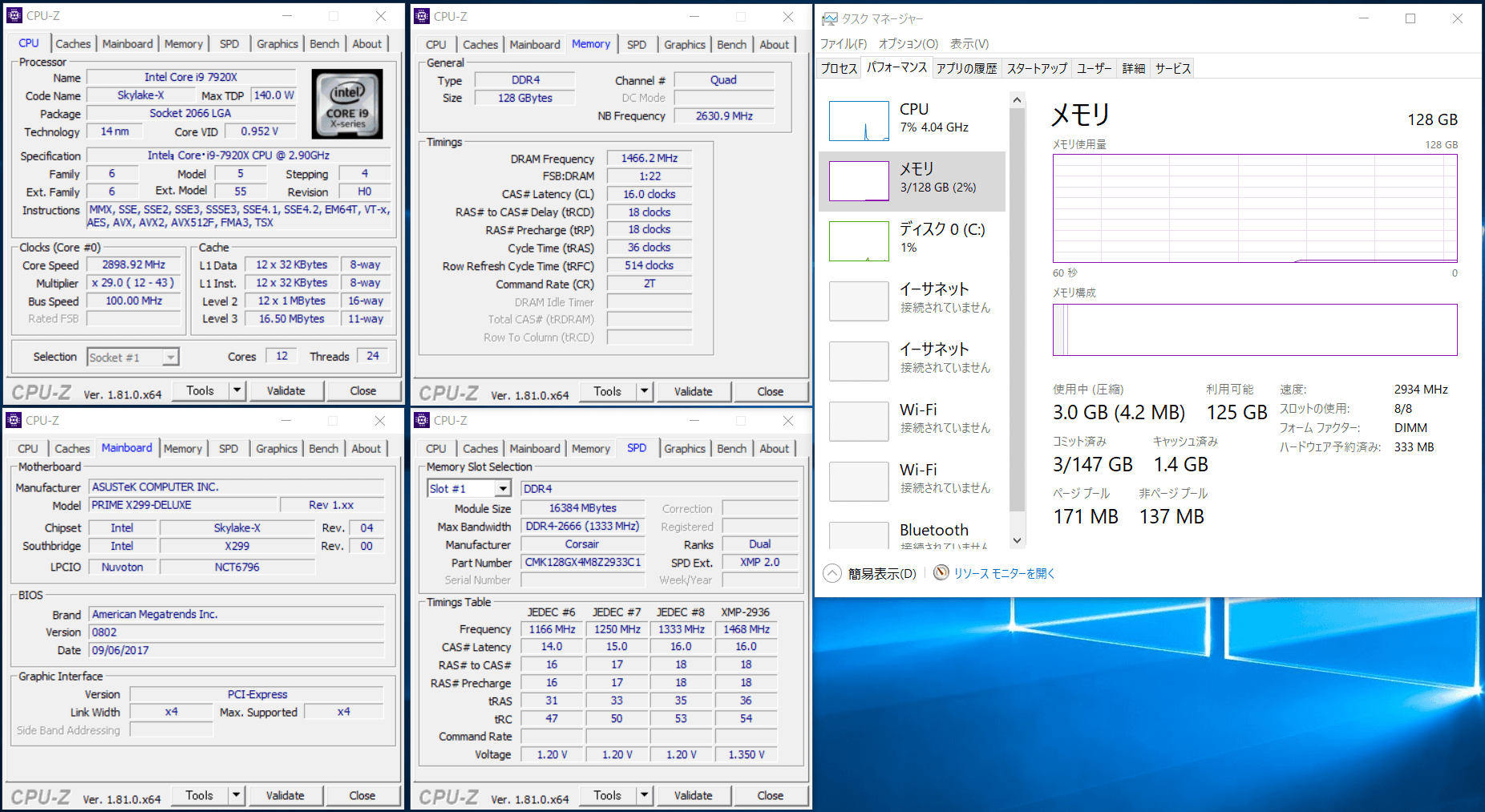Open the Bench tab in Memory CPU-Z window
The image size is (1485, 812).
coord(731,45)
